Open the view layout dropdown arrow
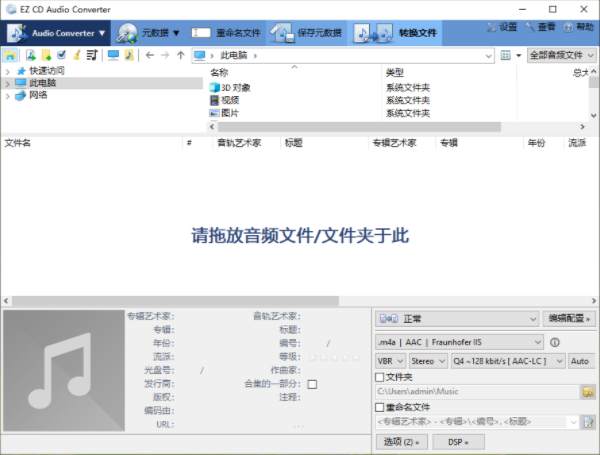The image size is (600, 455). pyautogui.click(x=518, y=55)
